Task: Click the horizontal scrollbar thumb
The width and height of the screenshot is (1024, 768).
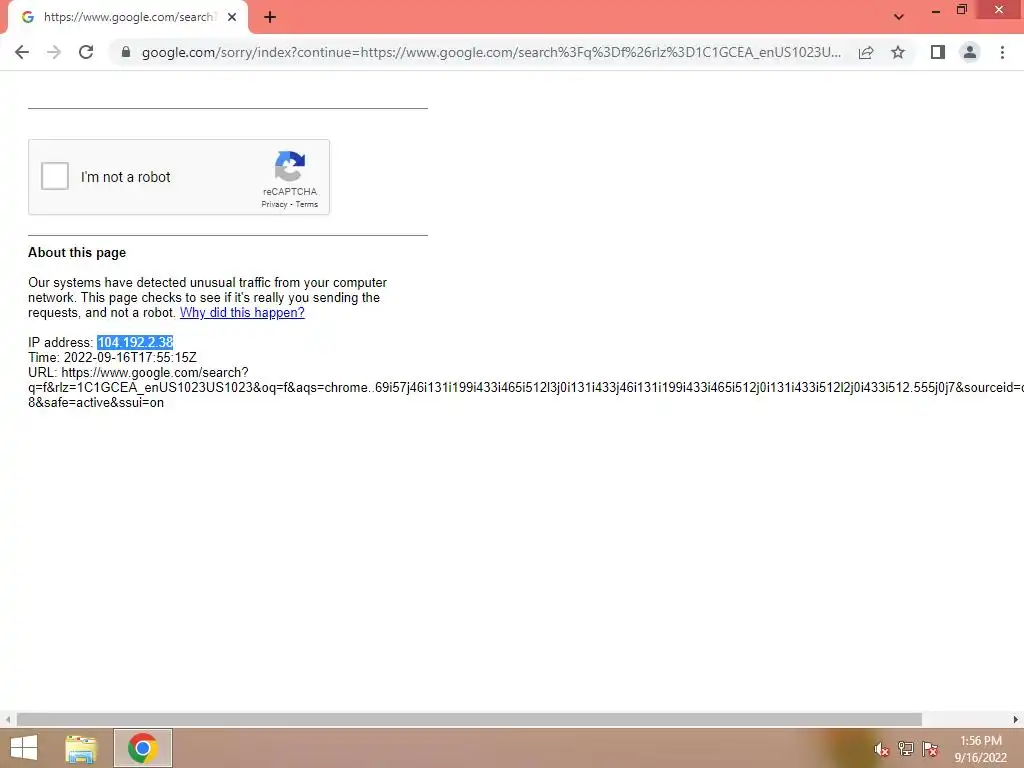Action: tap(469, 719)
